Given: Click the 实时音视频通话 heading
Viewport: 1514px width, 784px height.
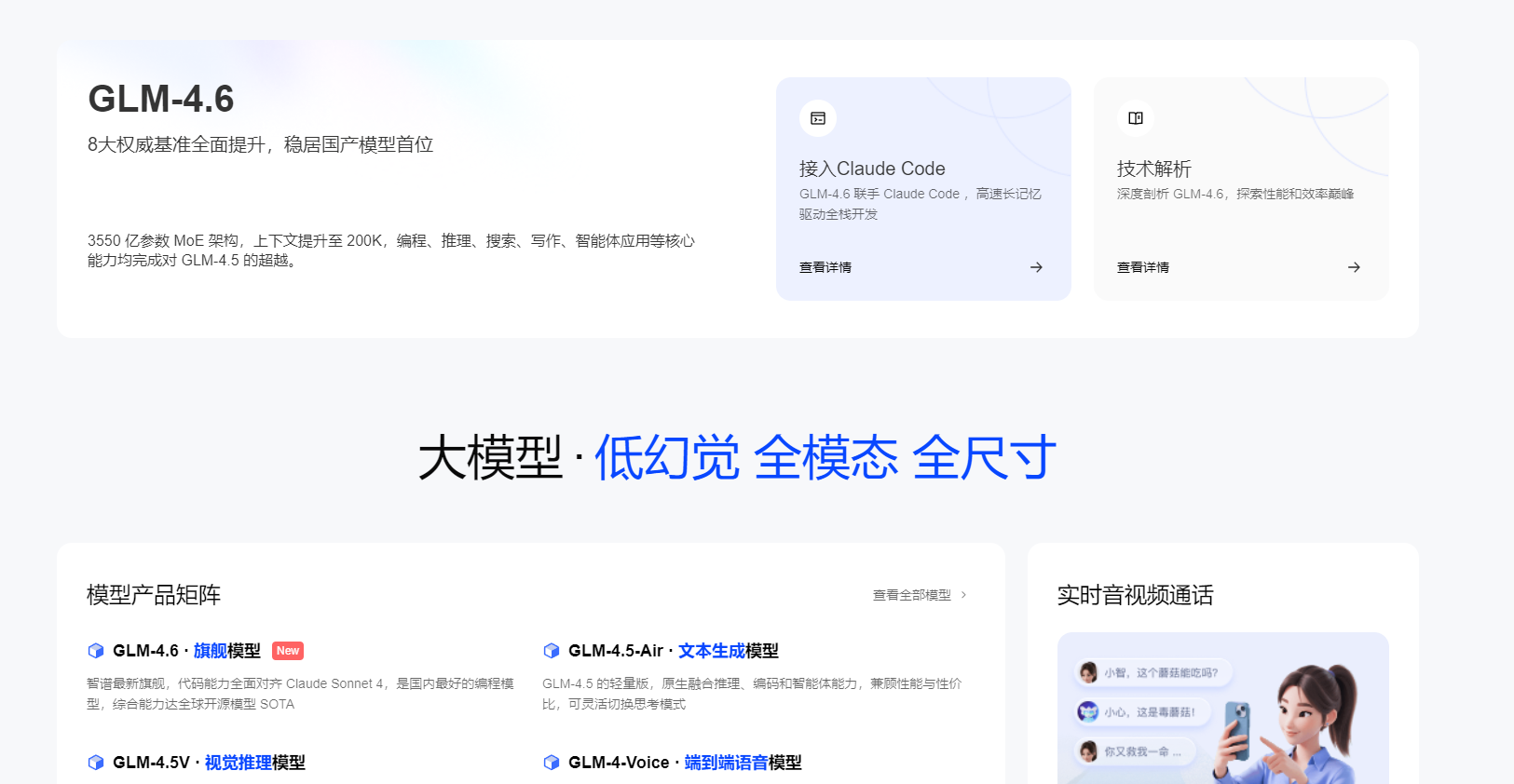Looking at the screenshot, I should (1136, 595).
